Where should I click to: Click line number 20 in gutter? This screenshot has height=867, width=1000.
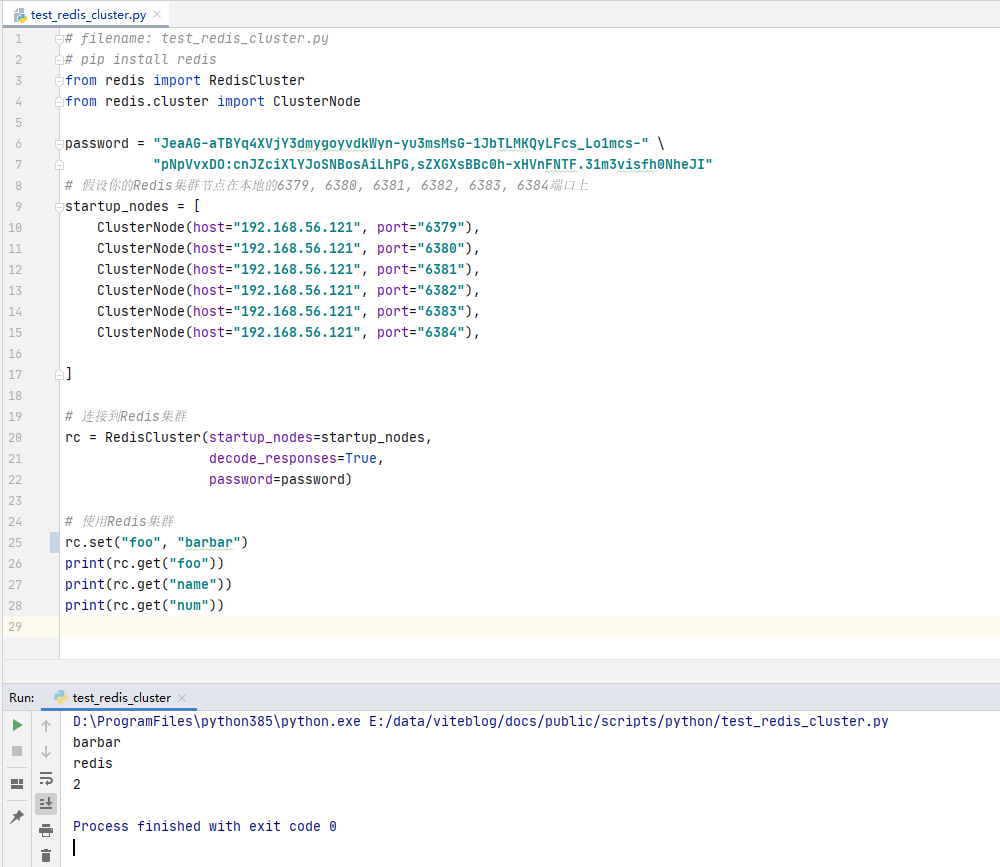pos(15,438)
